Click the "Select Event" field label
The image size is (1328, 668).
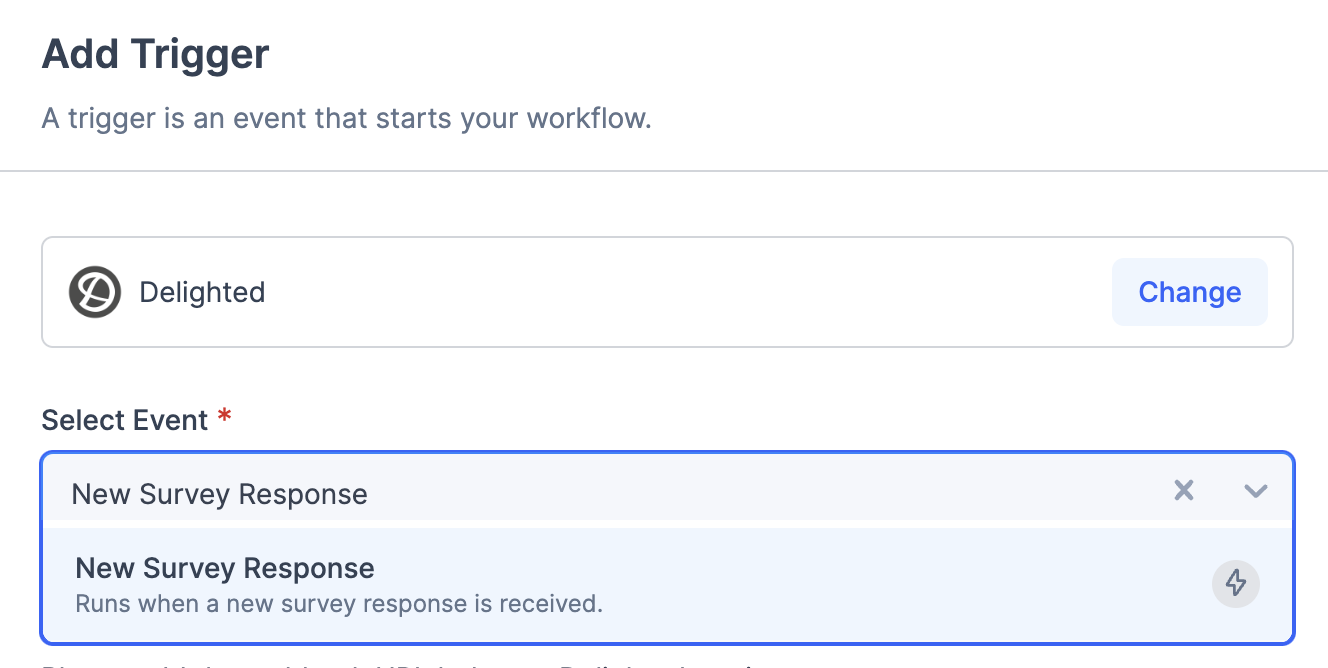click(x=125, y=420)
